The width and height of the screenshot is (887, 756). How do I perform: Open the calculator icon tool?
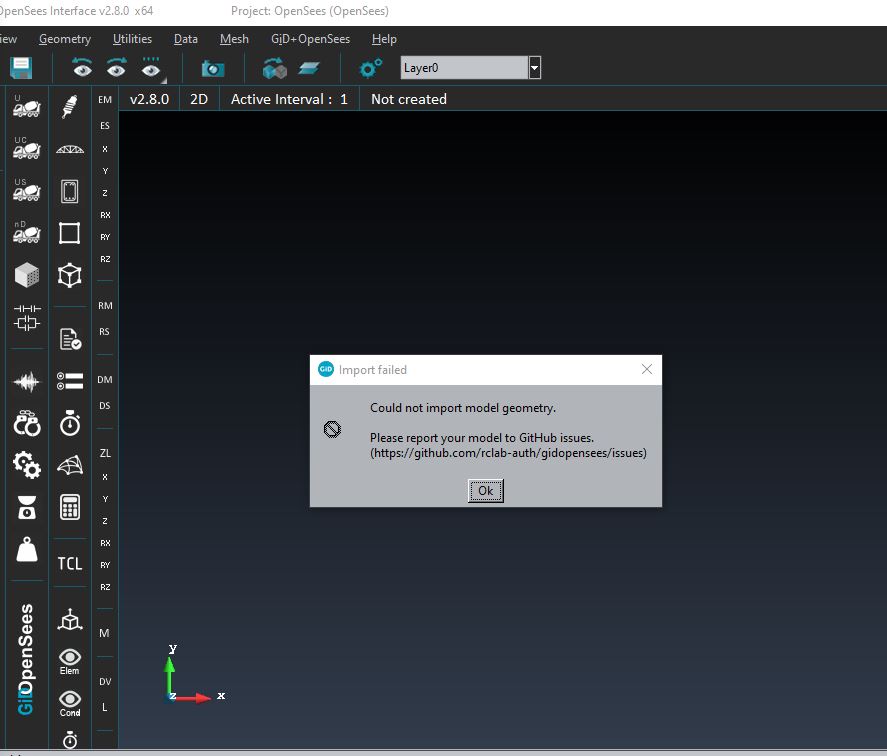(70, 507)
